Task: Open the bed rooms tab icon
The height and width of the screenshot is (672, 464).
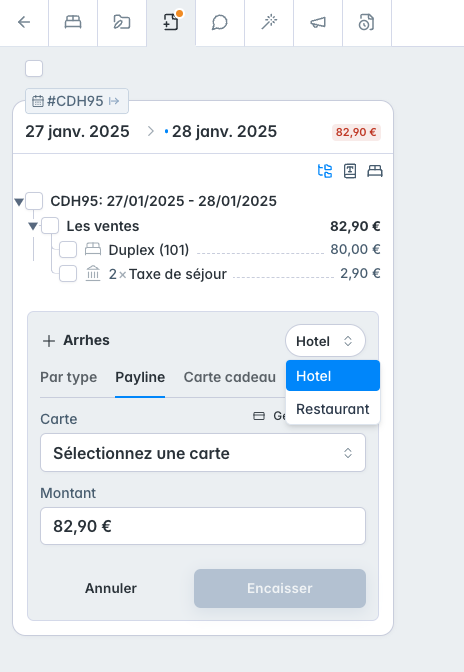Action: pyautogui.click(x=73, y=22)
